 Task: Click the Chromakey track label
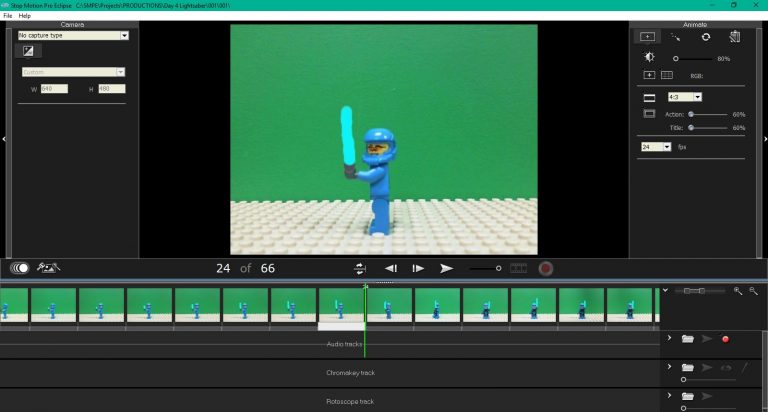click(350, 373)
